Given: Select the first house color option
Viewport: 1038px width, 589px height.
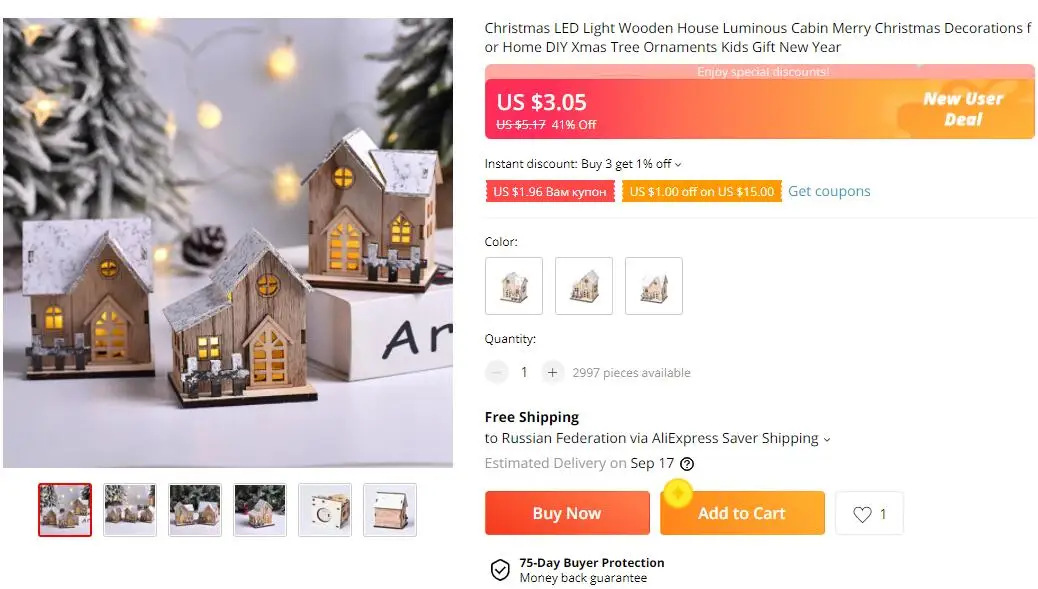Looking at the screenshot, I should pyautogui.click(x=514, y=286).
